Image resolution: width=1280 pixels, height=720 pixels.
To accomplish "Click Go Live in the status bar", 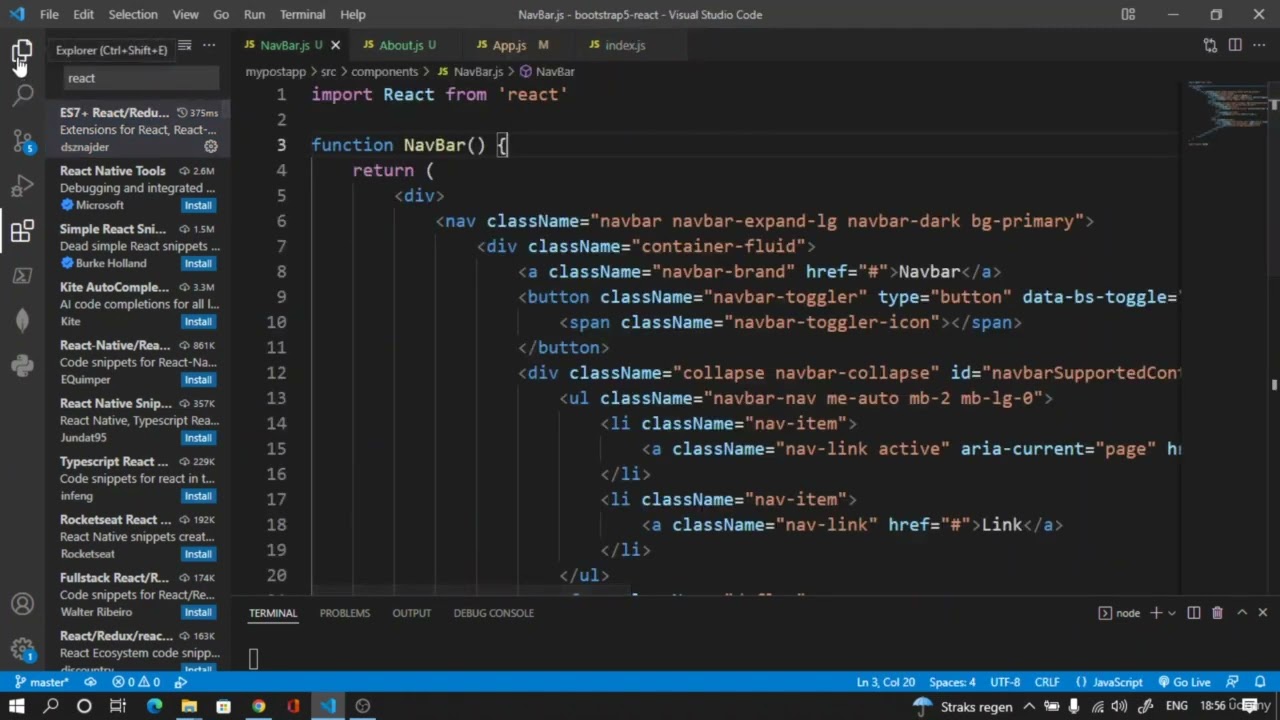I will coord(1184,682).
